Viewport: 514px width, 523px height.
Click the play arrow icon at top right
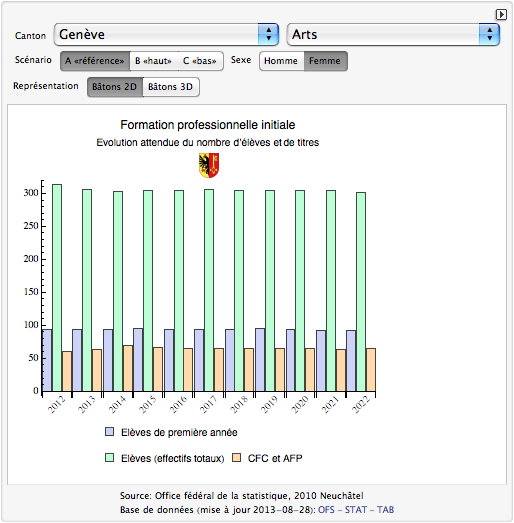(501, 15)
